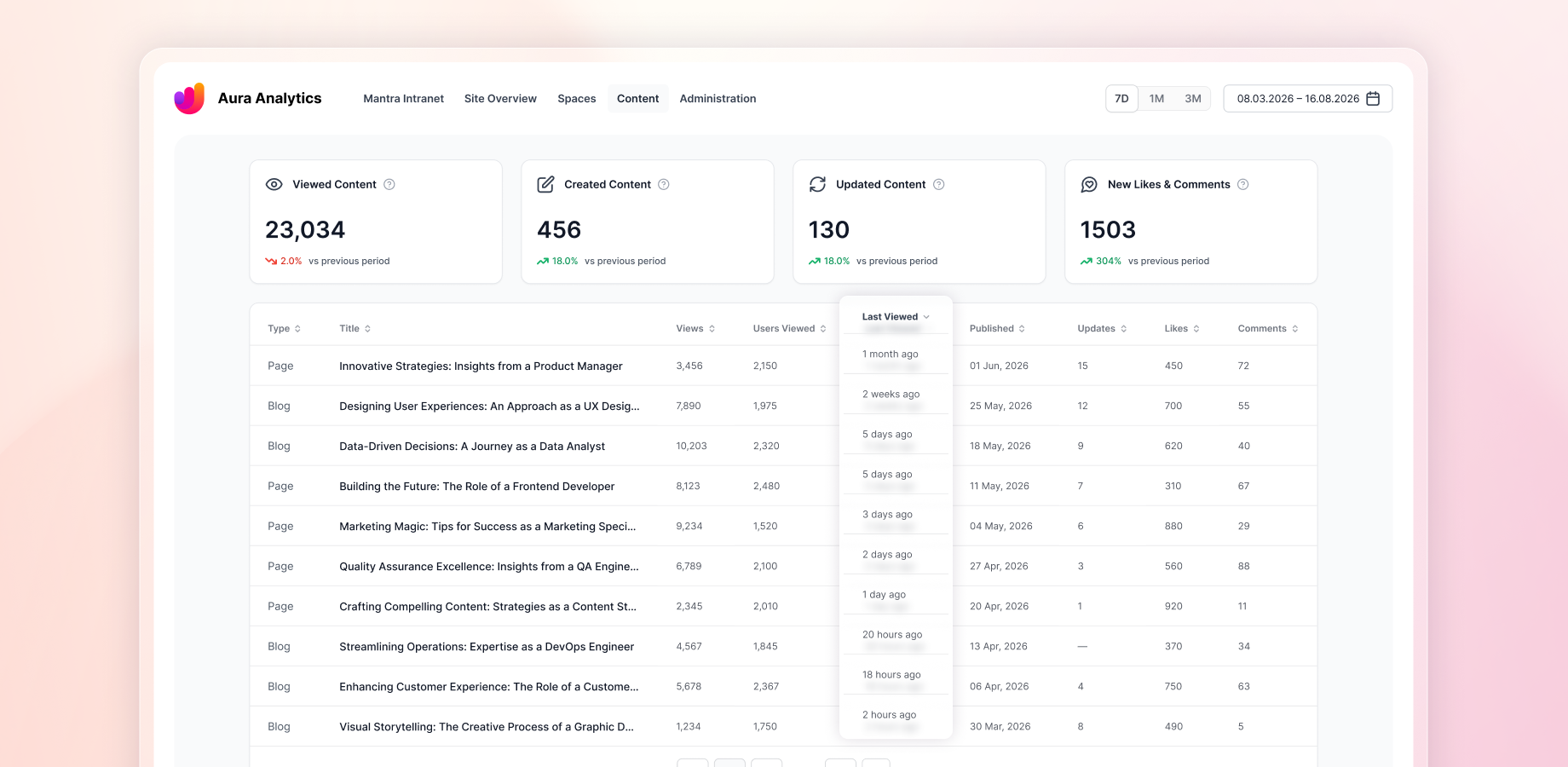
Task: Click green trend arrow beside 304%
Action: pyautogui.click(x=1087, y=261)
